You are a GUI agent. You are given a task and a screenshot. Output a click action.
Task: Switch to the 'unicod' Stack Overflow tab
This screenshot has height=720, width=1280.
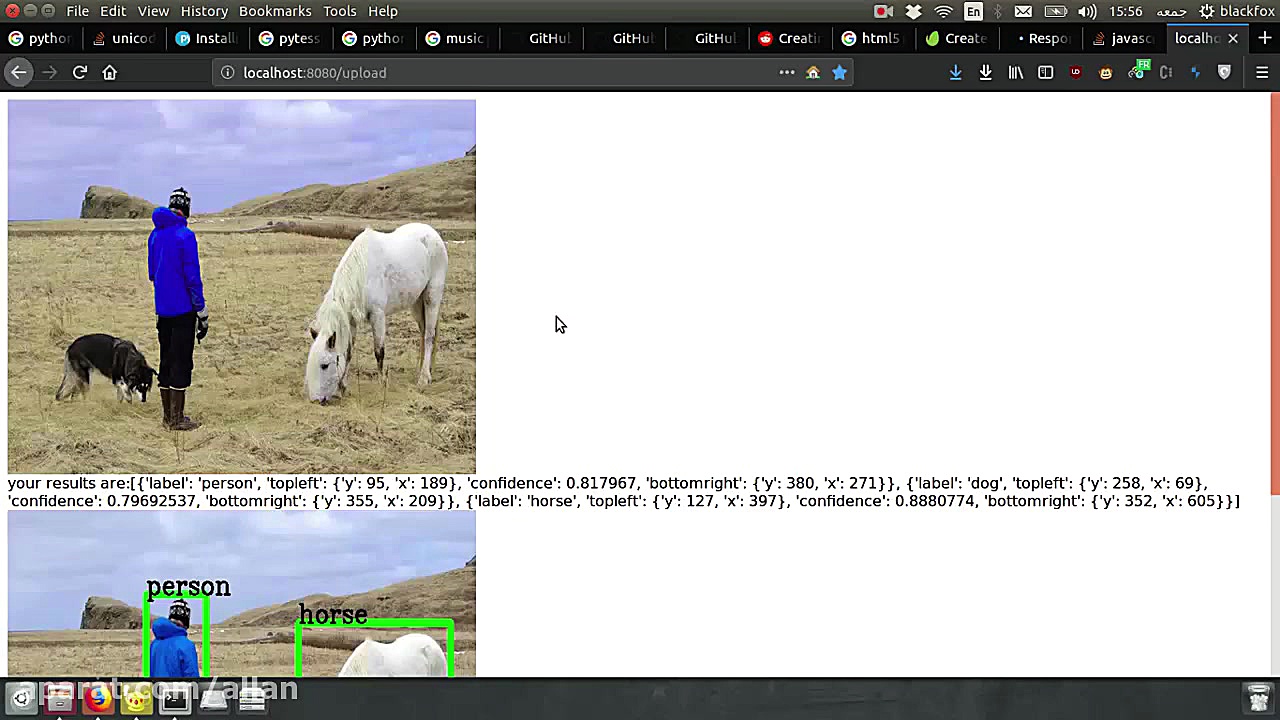click(x=124, y=38)
